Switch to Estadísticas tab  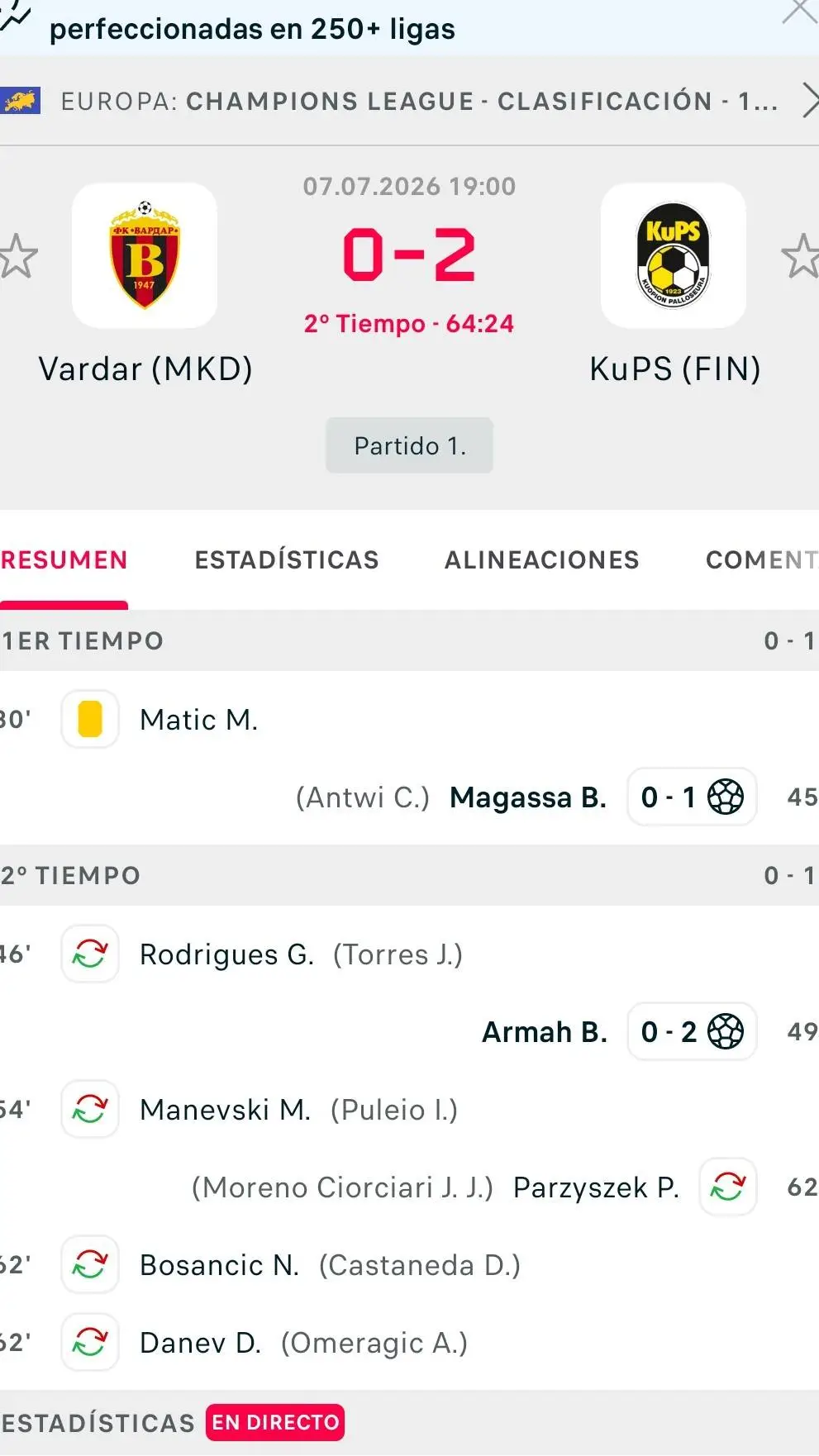287,560
